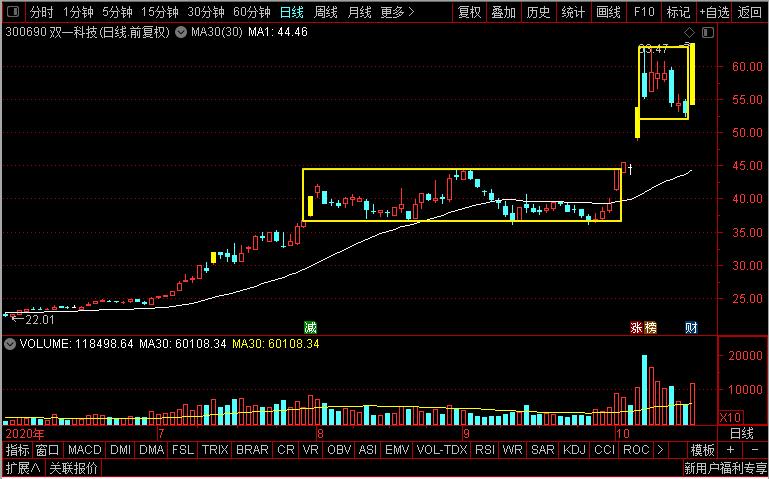Switch to 30分钟 period
The image size is (770, 479).
click(x=206, y=12)
